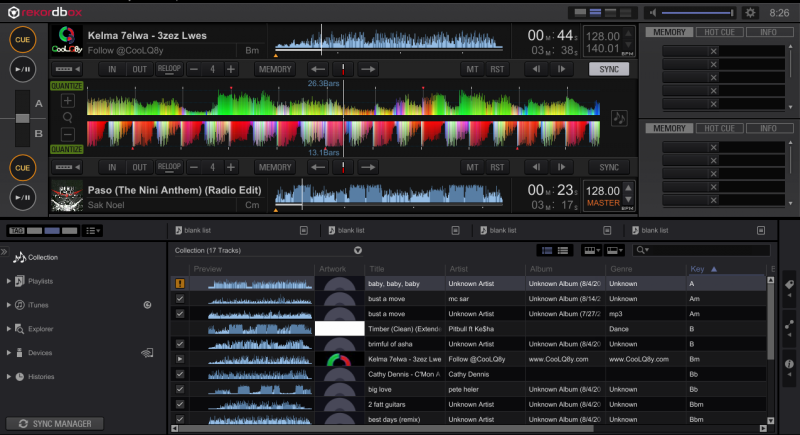Set loop OUT point on deck A

coord(139,69)
